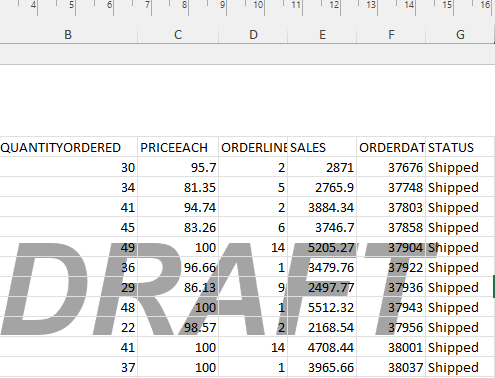Select order line cell 9
The height and width of the screenshot is (378, 495).
point(253,287)
